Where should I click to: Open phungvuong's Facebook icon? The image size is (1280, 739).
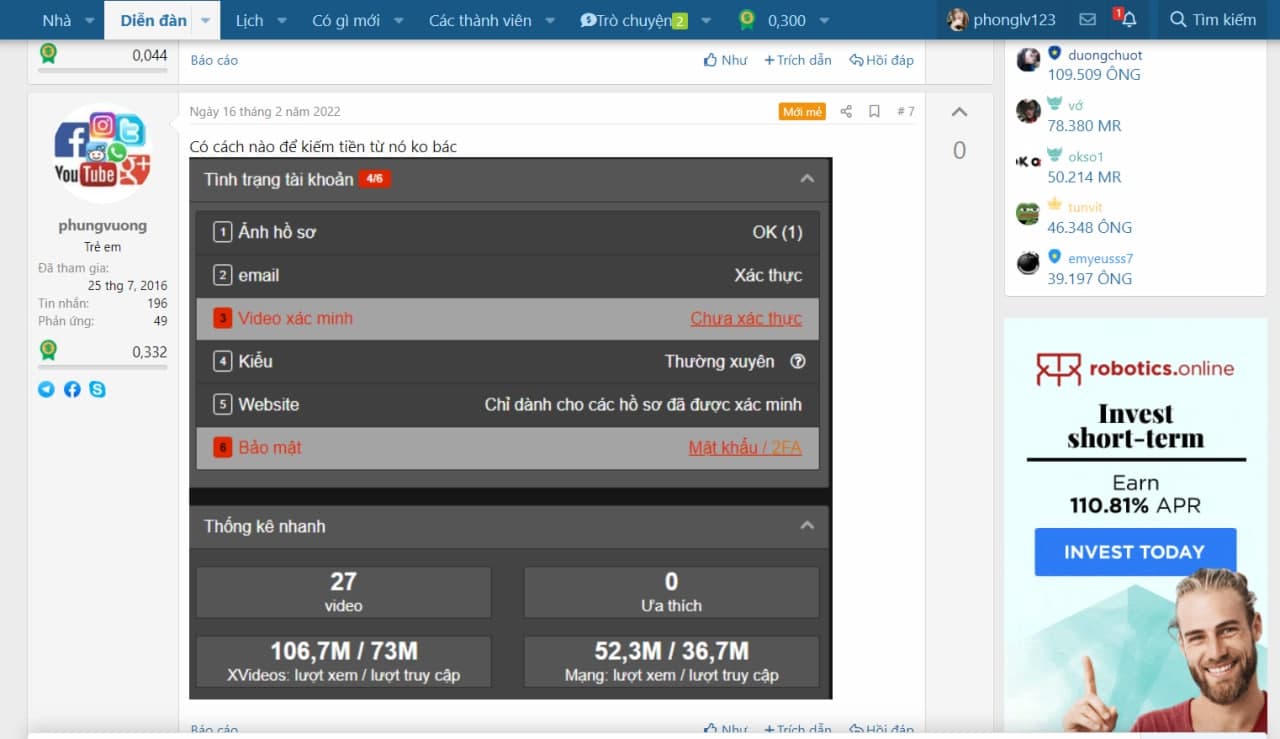click(x=72, y=389)
